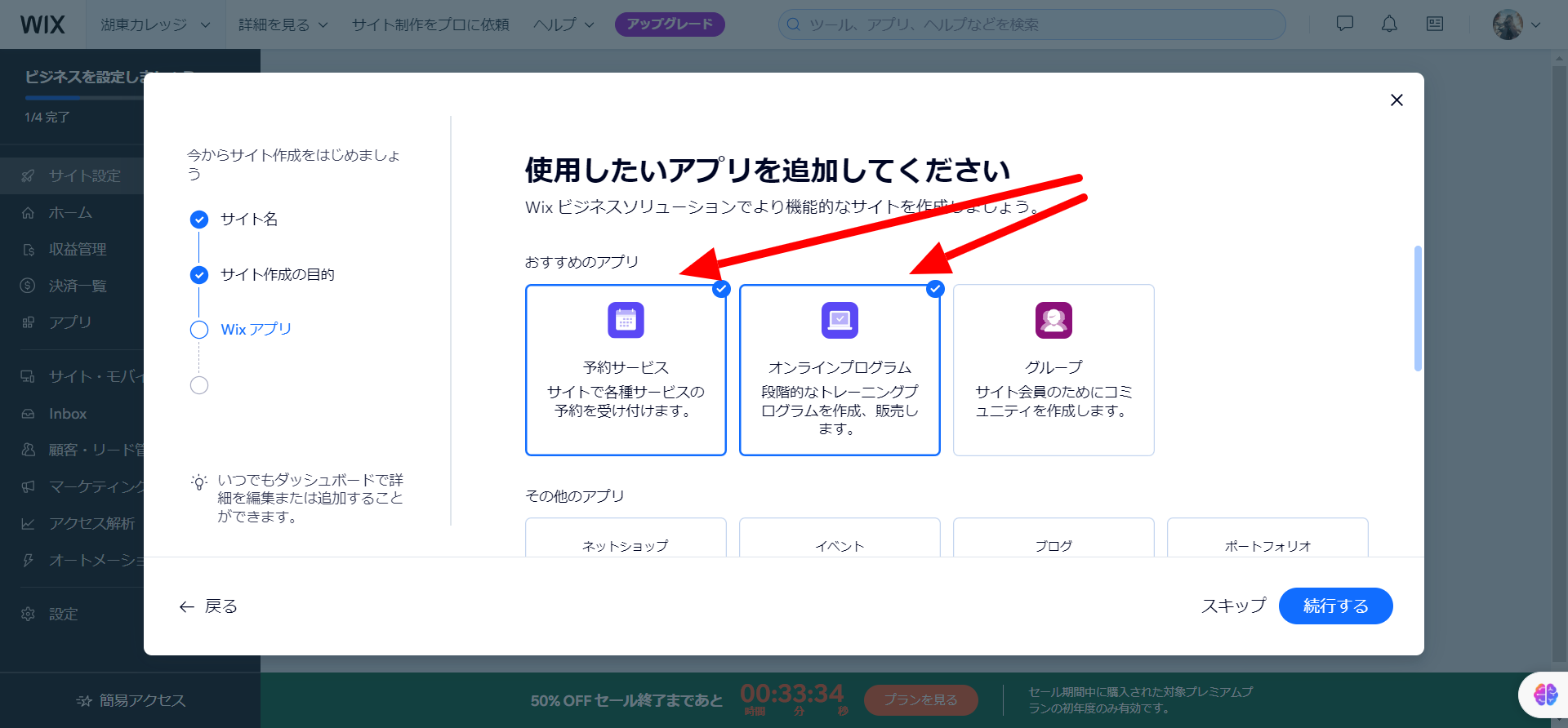Click the dialog vertical scrollbar
Viewport: 1568px width, 728px height.
(x=1418, y=309)
